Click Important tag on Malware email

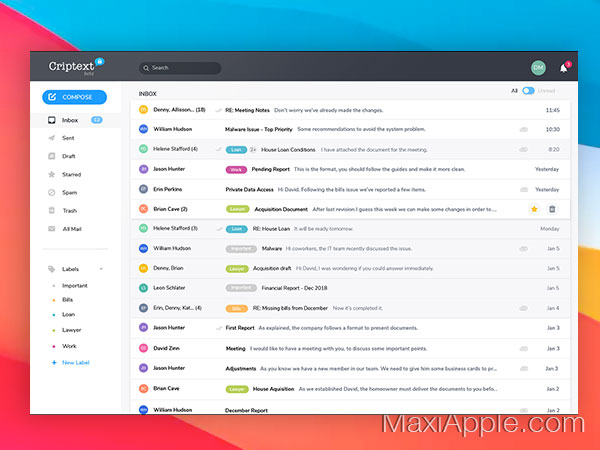pos(241,249)
